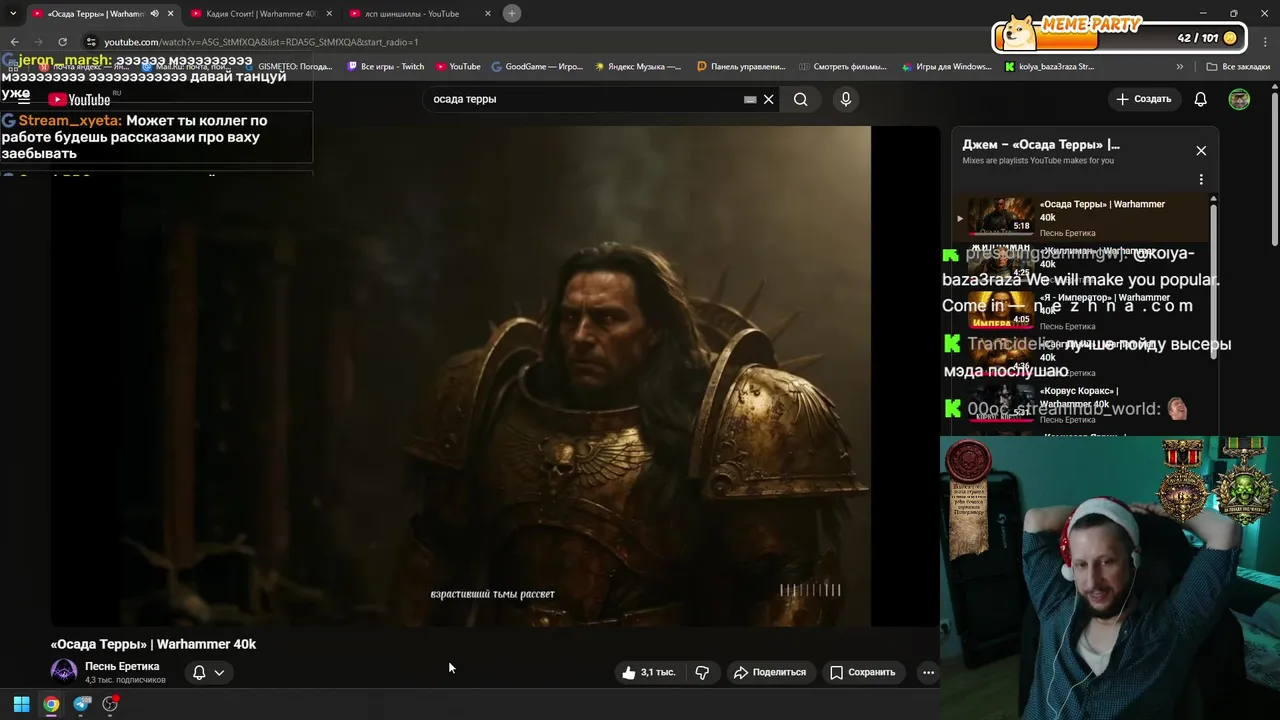The image size is (1280, 720).
Task: Dislike the video
Action: (702, 672)
